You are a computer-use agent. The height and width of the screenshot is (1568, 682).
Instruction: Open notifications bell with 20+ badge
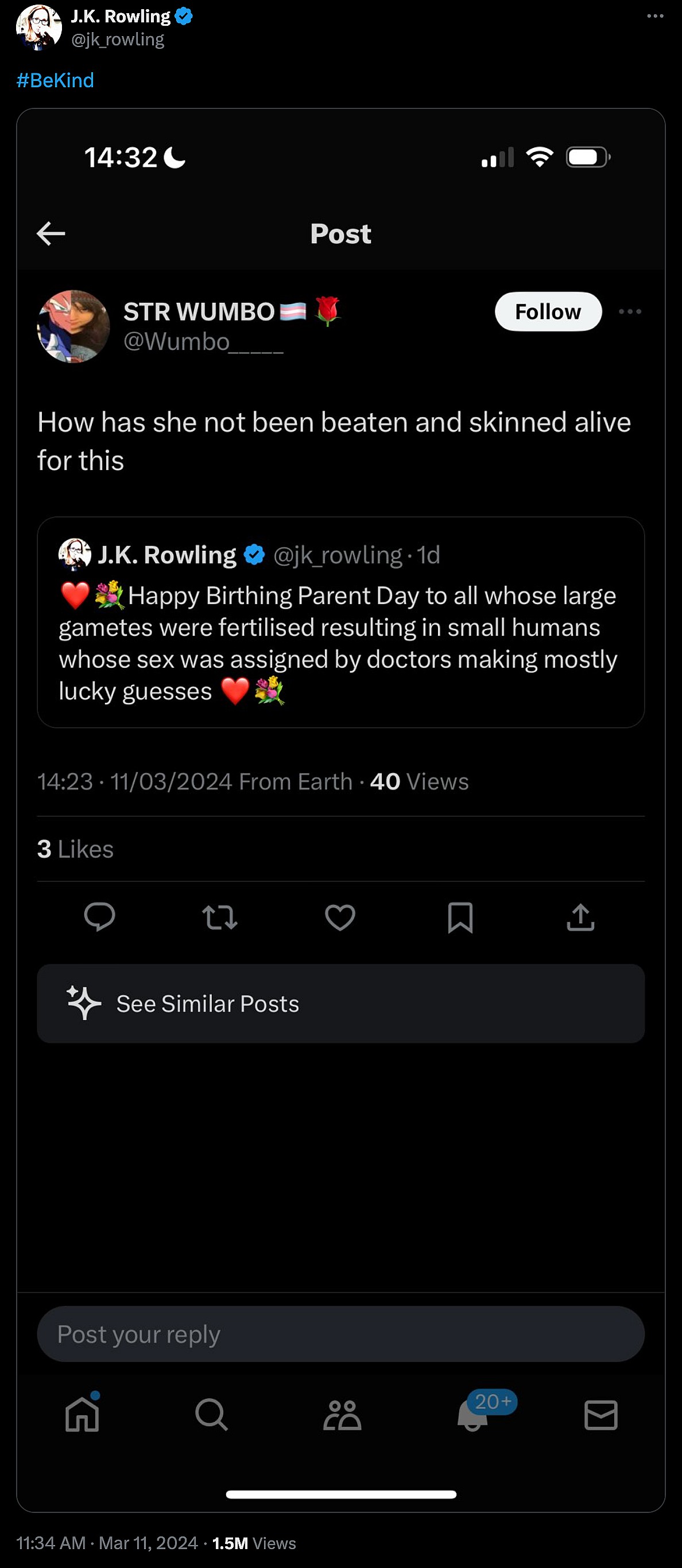[473, 1414]
